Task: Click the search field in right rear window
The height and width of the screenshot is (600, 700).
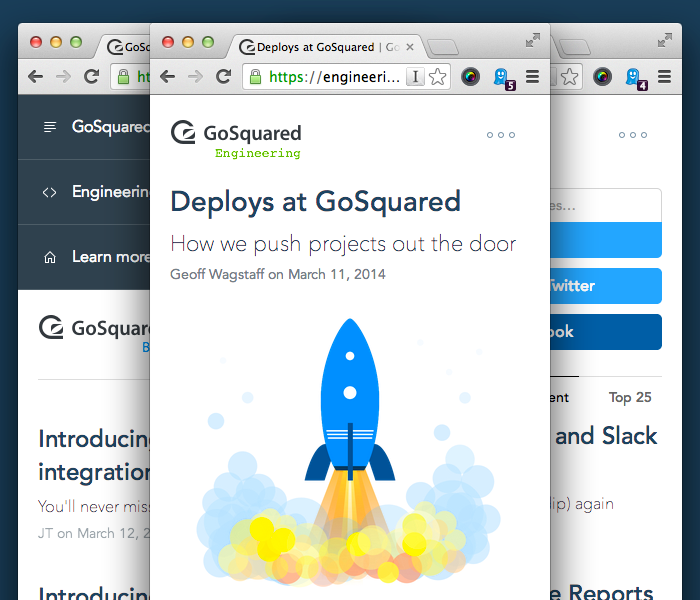Action: [606, 206]
